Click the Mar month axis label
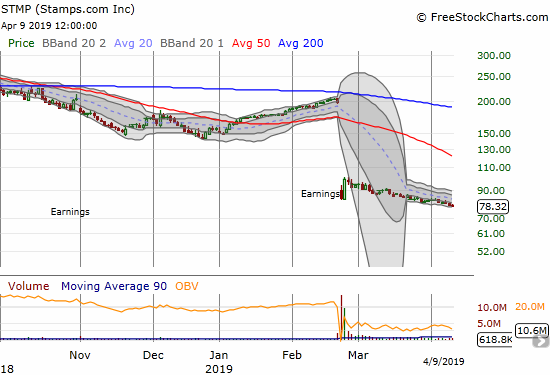Image resolution: width=550 pixels, height=375 pixels. 358,355
